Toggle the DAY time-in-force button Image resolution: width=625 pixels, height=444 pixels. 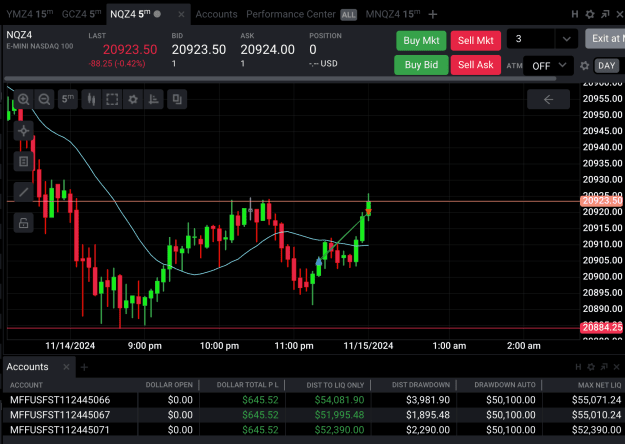pyautogui.click(x=606, y=66)
